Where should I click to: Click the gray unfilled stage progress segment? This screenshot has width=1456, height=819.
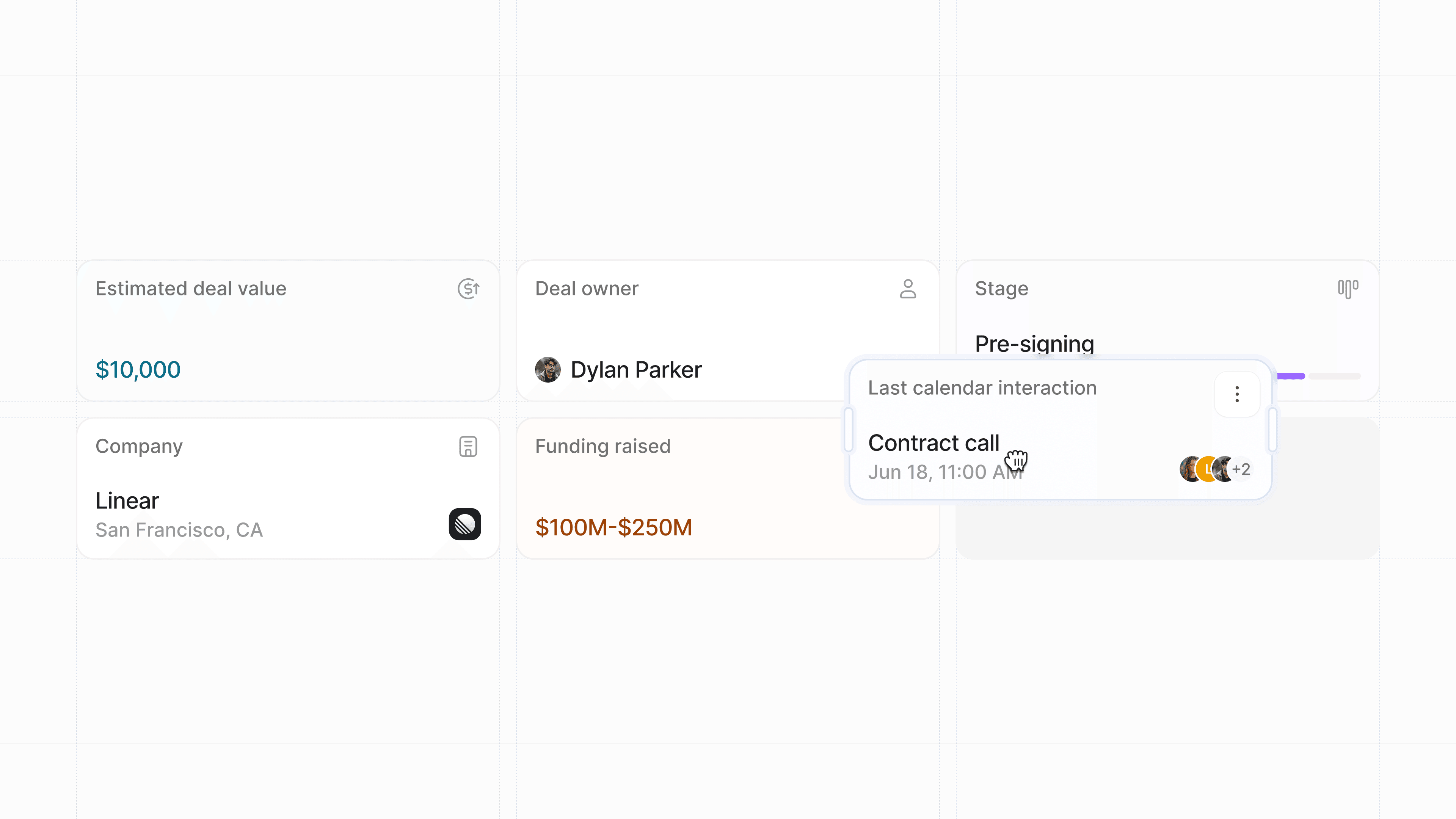tap(1335, 377)
